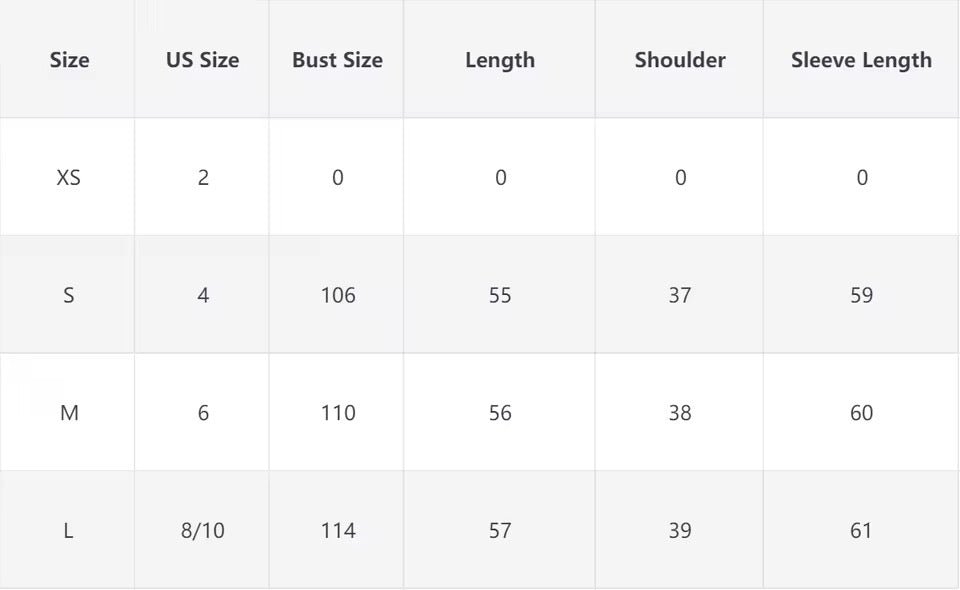Select the 8/10 US size cell
960x590 pixels.
click(202, 531)
